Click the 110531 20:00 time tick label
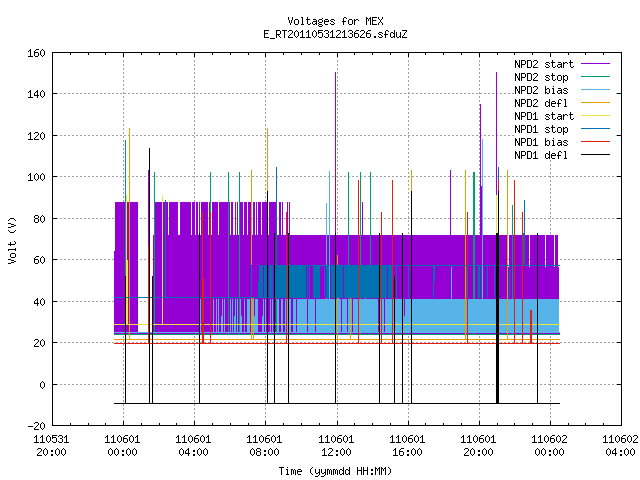The image size is (640, 480). 51,446
